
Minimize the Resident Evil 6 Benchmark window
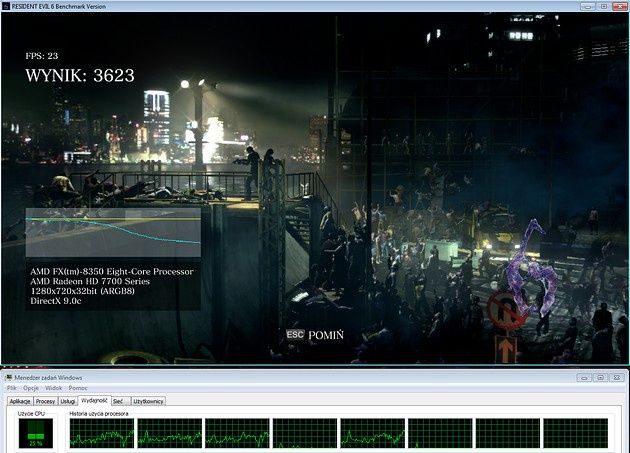(588, 6)
